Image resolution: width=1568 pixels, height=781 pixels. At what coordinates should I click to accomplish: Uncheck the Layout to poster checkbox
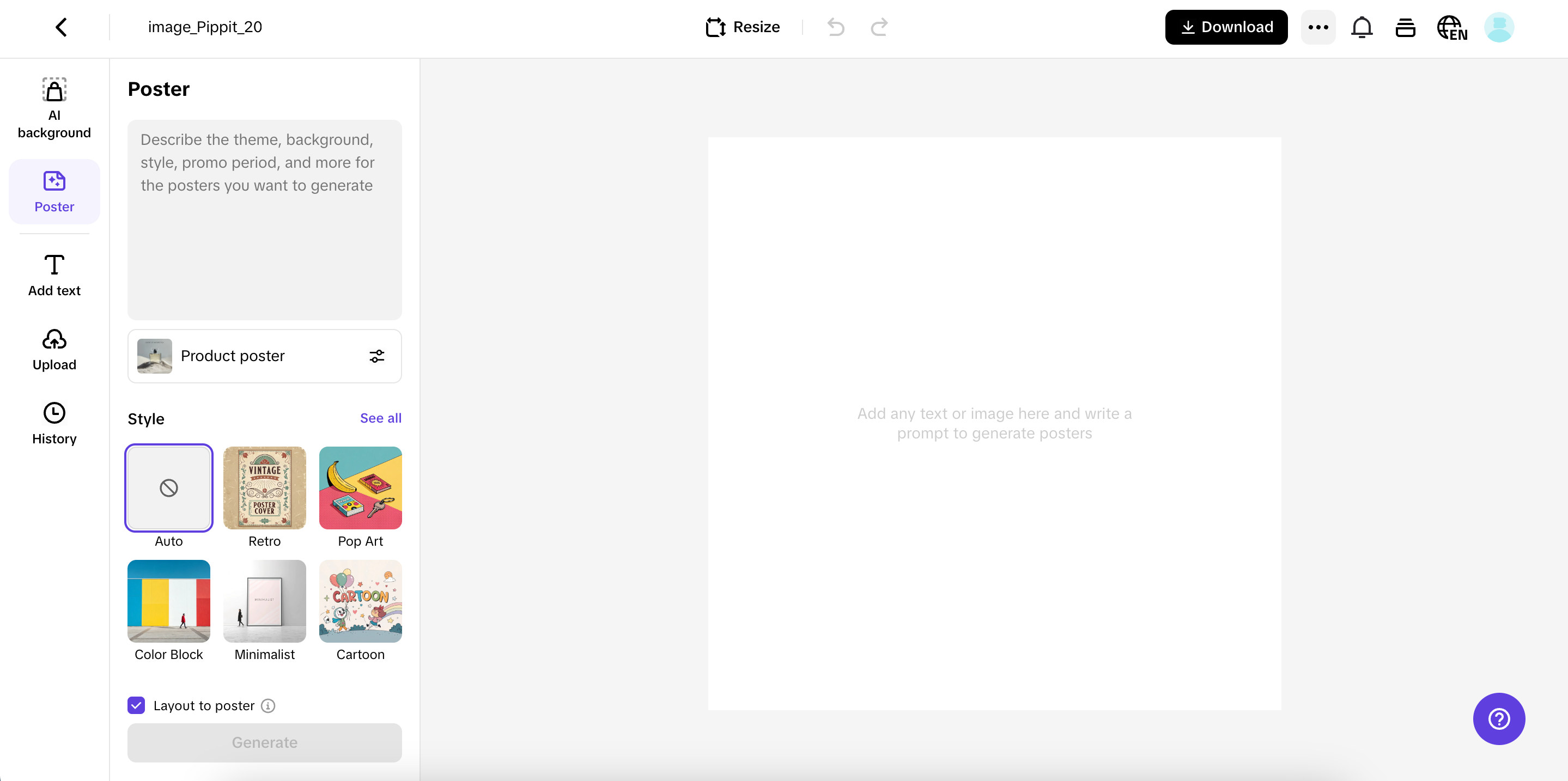pos(136,706)
